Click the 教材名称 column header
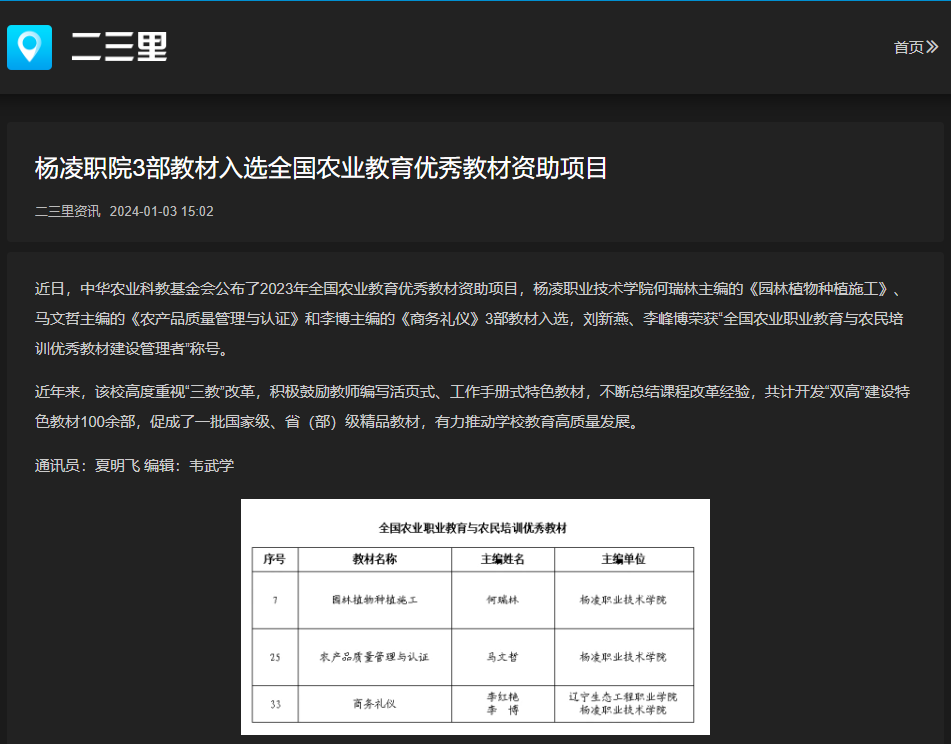This screenshot has width=951, height=744. click(375, 559)
